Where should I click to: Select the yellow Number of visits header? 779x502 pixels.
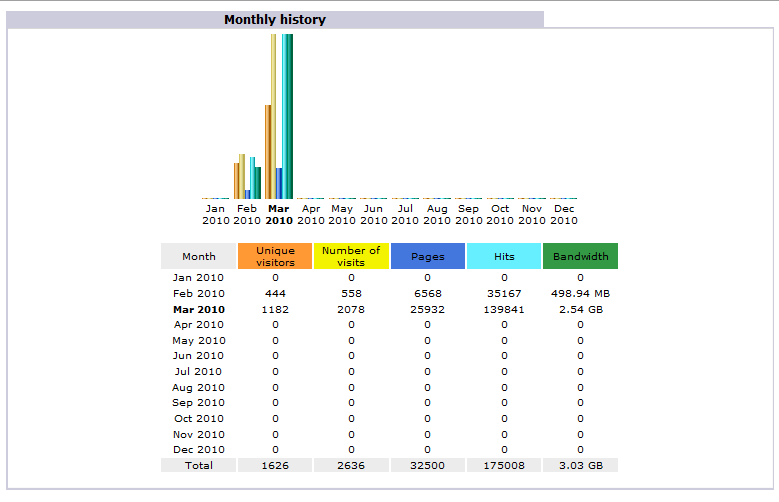[351, 256]
